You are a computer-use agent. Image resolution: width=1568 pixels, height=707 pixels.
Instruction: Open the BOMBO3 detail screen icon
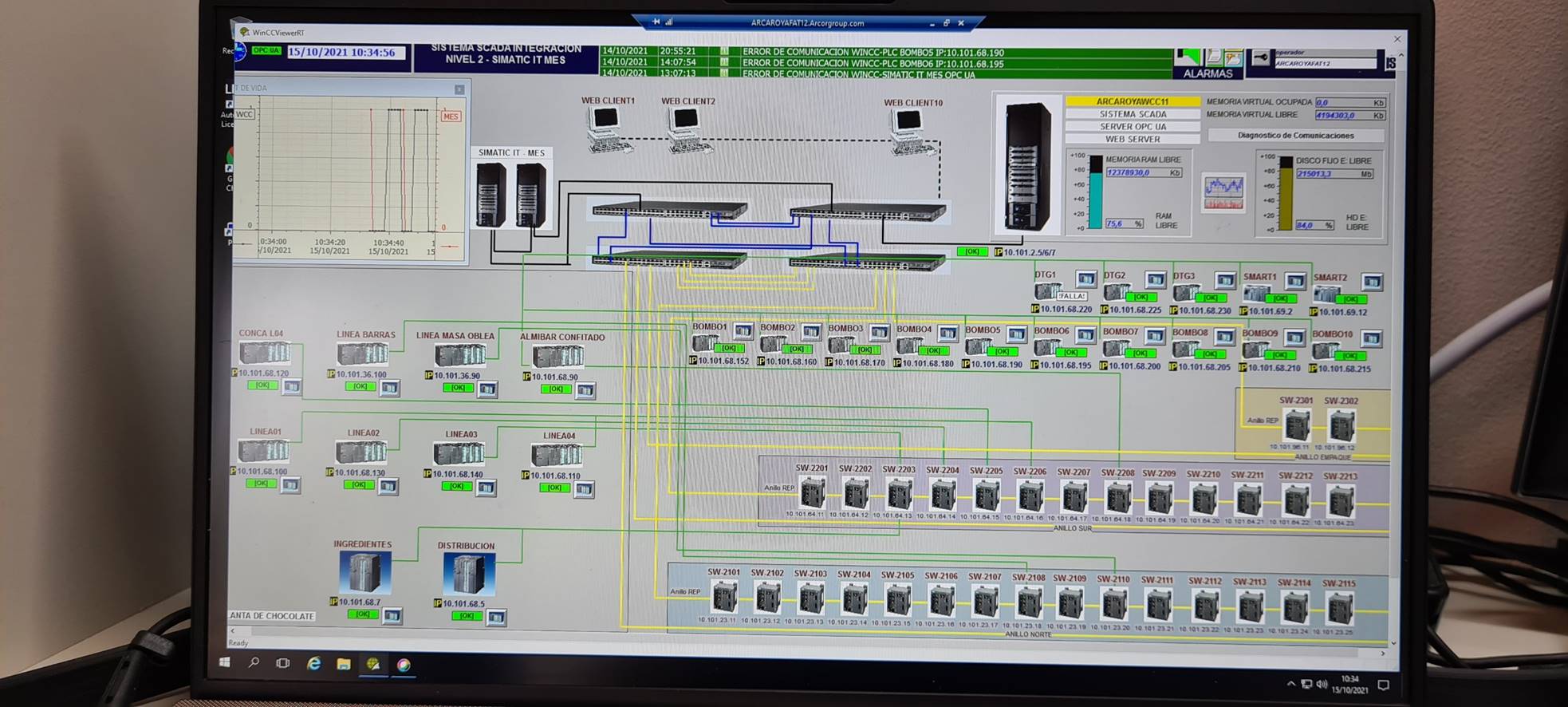(x=879, y=332)
